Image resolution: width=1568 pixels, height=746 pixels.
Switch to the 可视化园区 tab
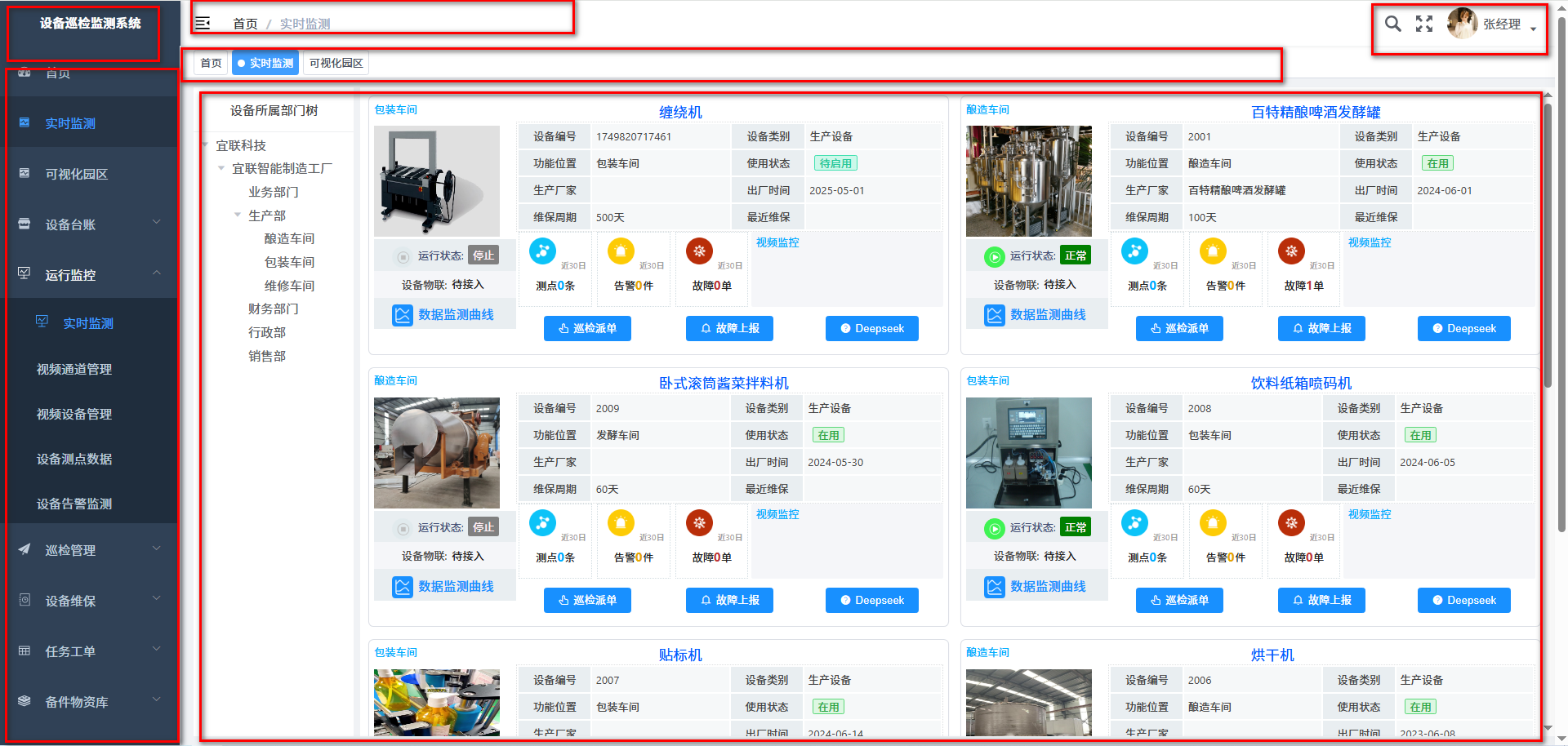click(336, 63)
